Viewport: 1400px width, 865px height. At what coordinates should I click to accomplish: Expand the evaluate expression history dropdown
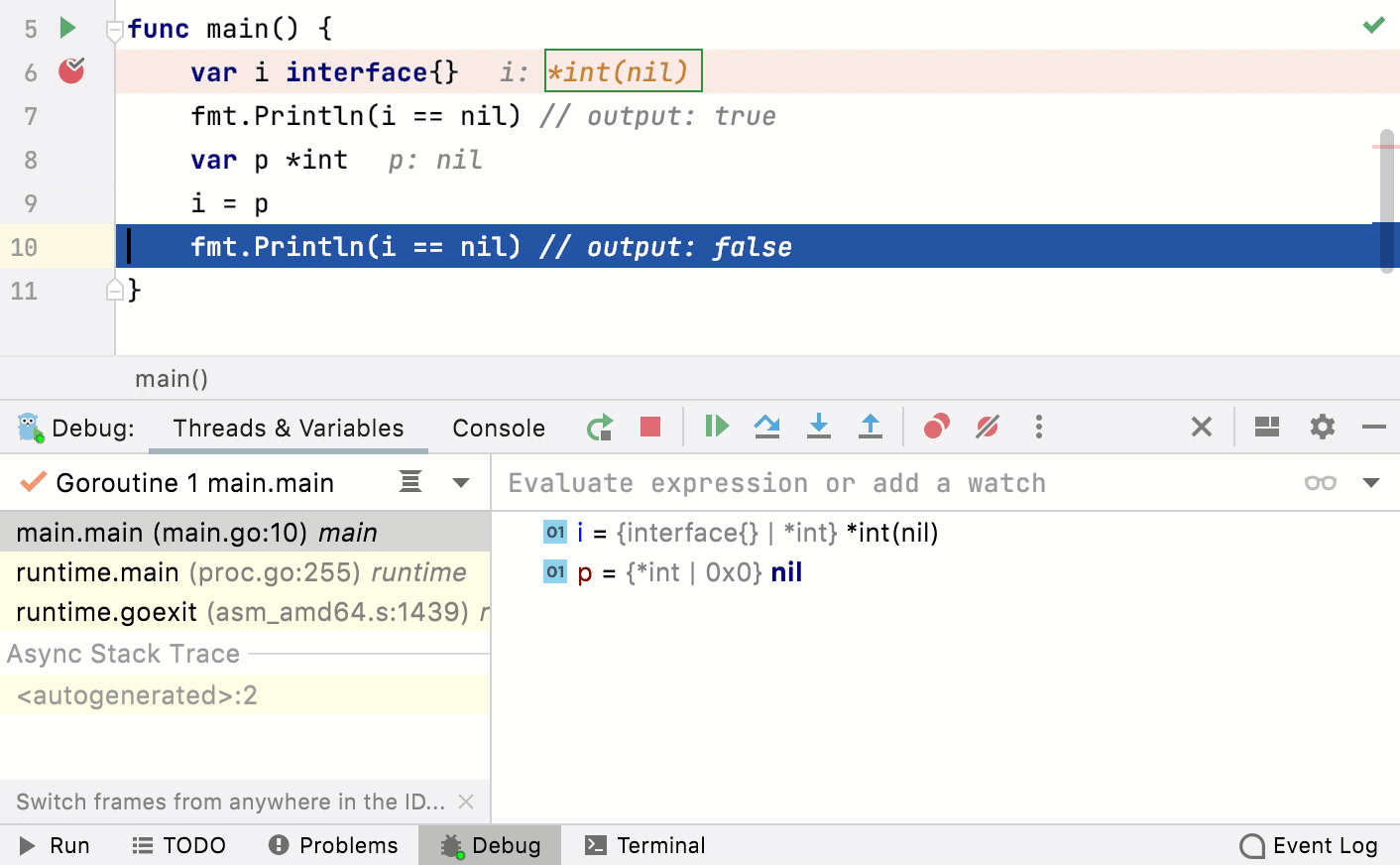point(1371,483)
